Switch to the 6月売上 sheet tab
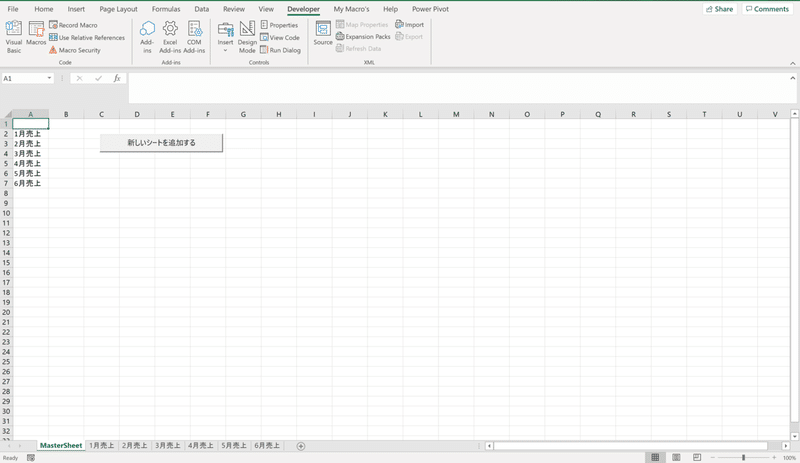 [267, 446]
